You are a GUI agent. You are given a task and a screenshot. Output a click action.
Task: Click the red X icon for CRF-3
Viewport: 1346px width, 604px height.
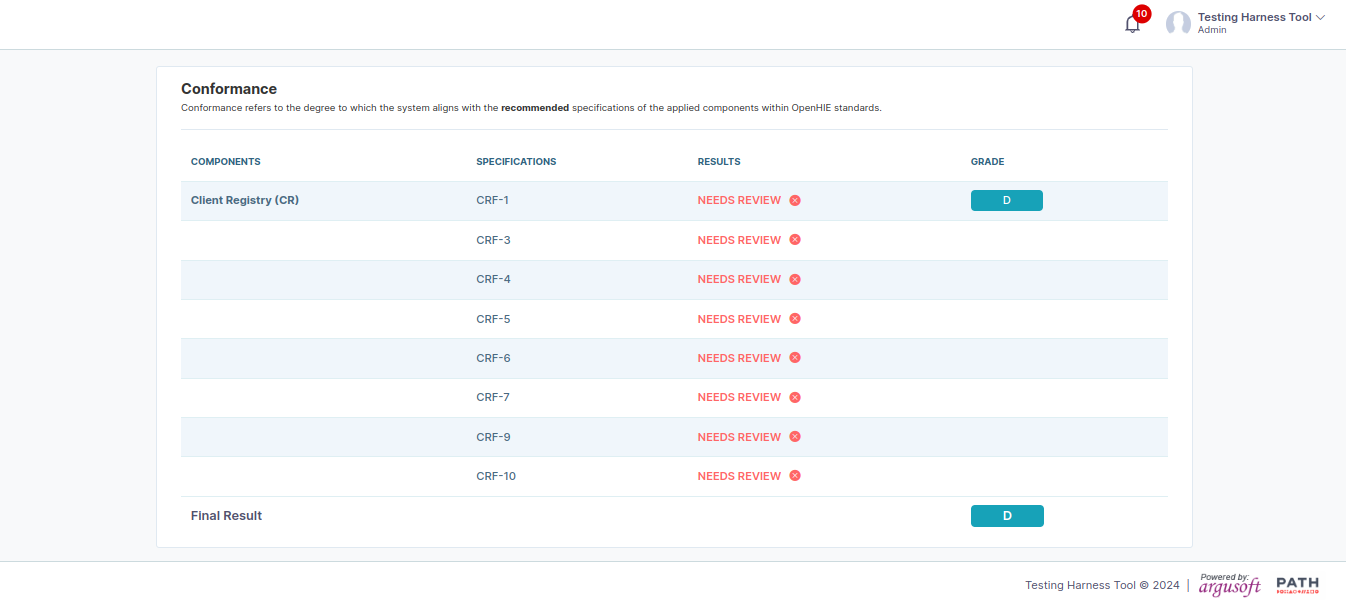795,240
